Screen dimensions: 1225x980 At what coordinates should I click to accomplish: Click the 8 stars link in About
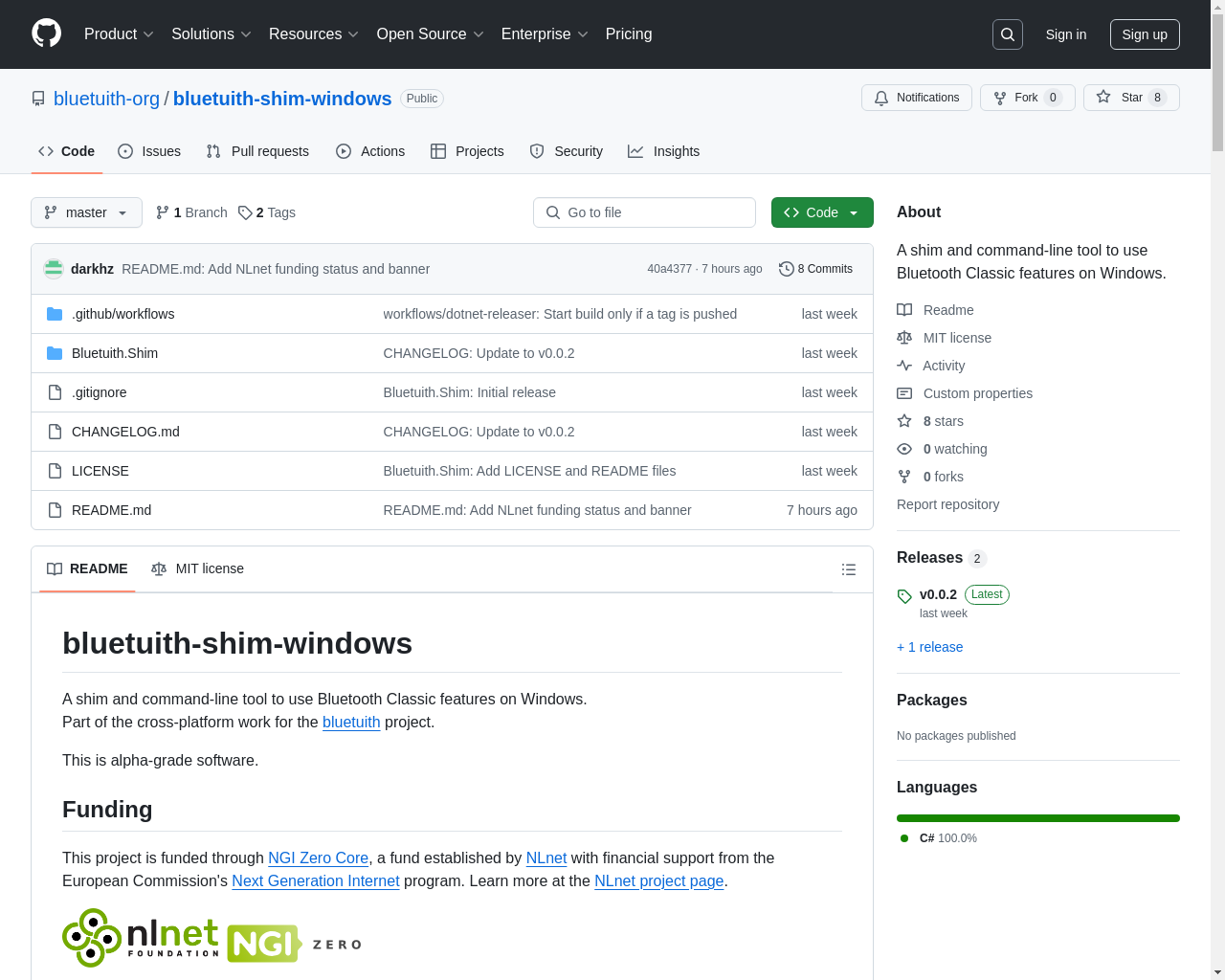pyautogui.click(x=943, y=421)
